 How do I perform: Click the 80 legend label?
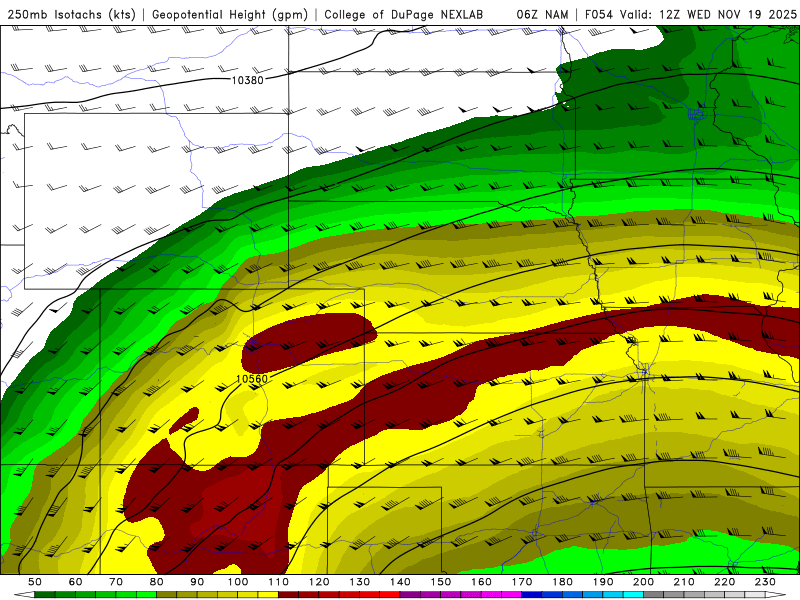click(x=157, y=582)
